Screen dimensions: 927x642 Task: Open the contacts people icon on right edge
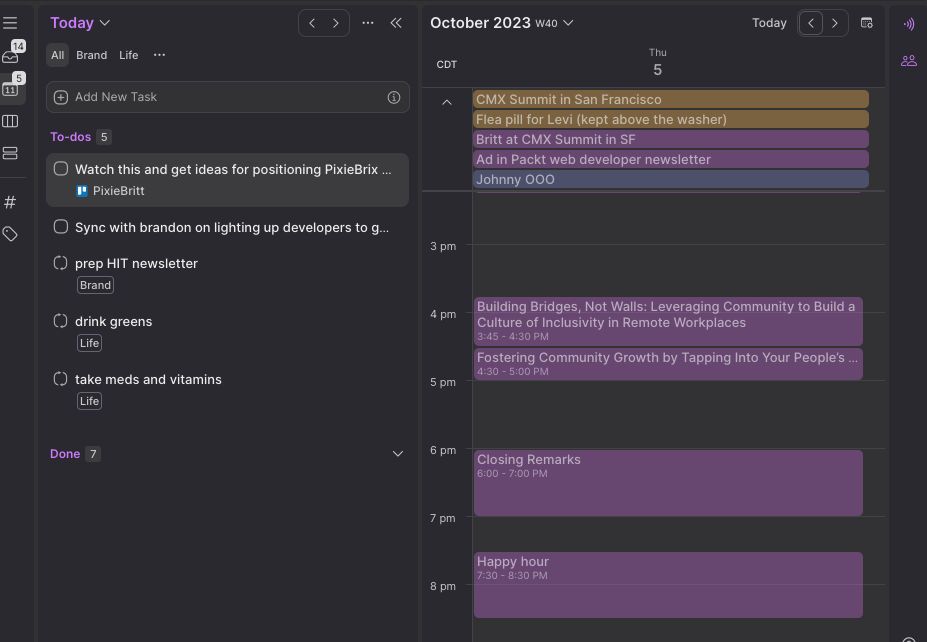click(908, 60)
